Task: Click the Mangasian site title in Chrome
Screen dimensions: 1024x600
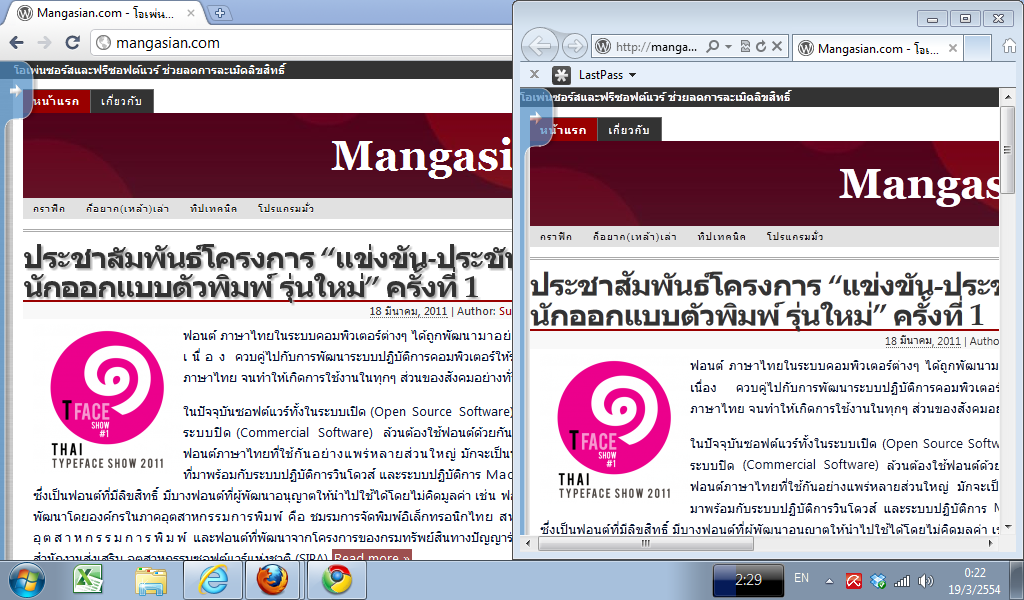Action: pyautogui.click(x=422, y=157)
